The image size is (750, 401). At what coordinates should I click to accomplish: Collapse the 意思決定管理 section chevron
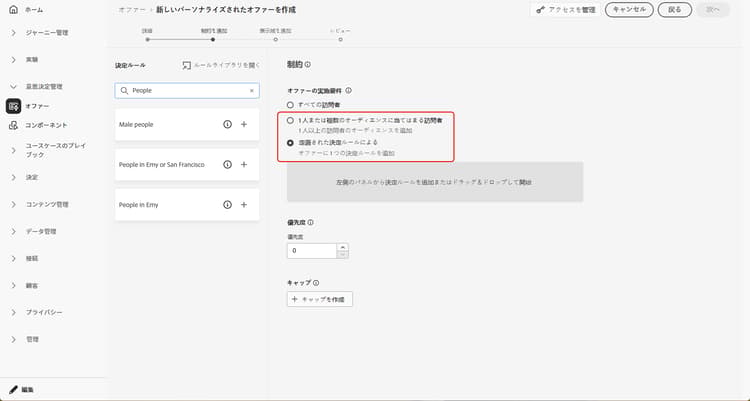[13, 87]
